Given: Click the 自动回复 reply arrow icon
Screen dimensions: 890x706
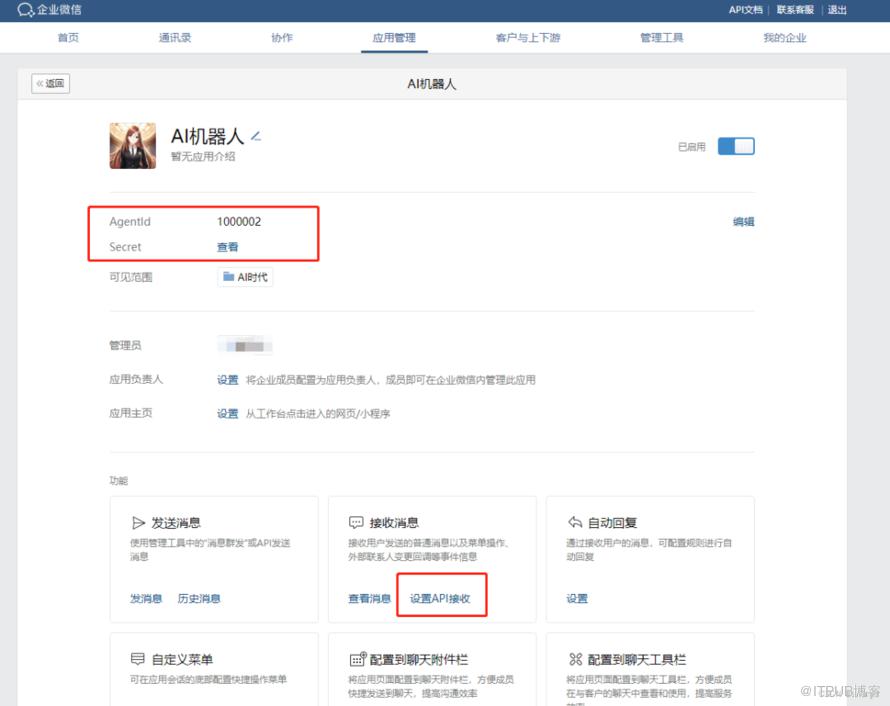Looking at the screenshot, I should (575, 523).
